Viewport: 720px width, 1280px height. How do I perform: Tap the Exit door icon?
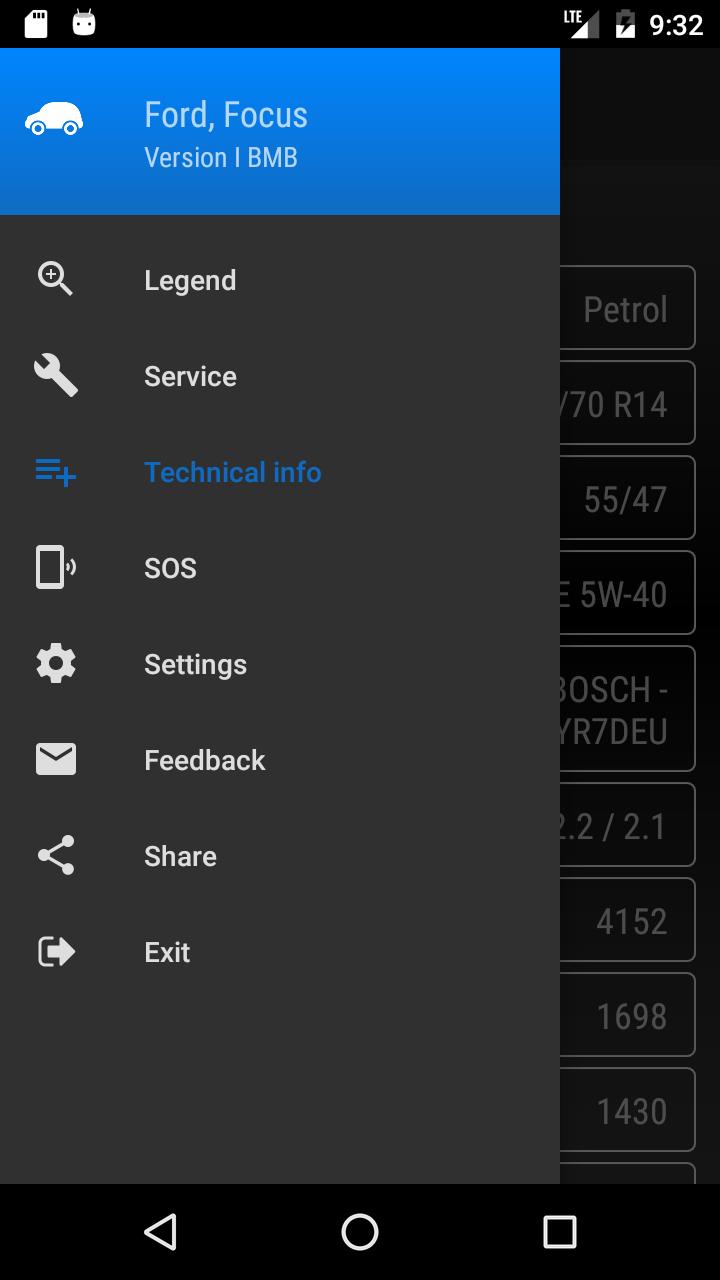tap(55, 952)
